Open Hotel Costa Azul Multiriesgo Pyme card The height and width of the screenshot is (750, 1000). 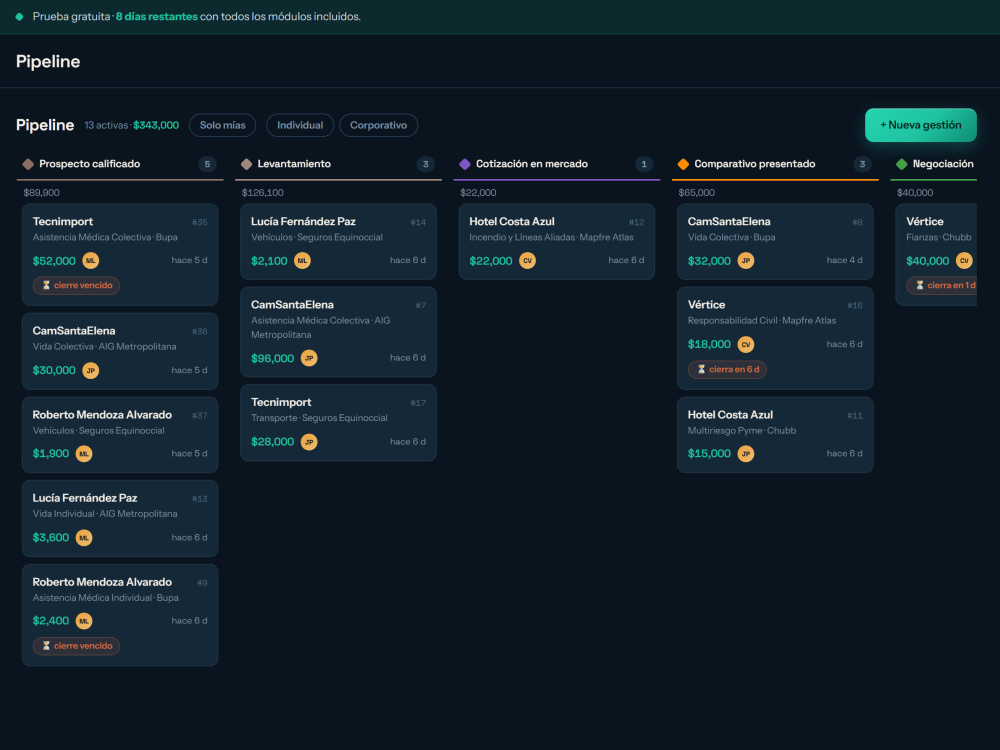click(775, 435)
